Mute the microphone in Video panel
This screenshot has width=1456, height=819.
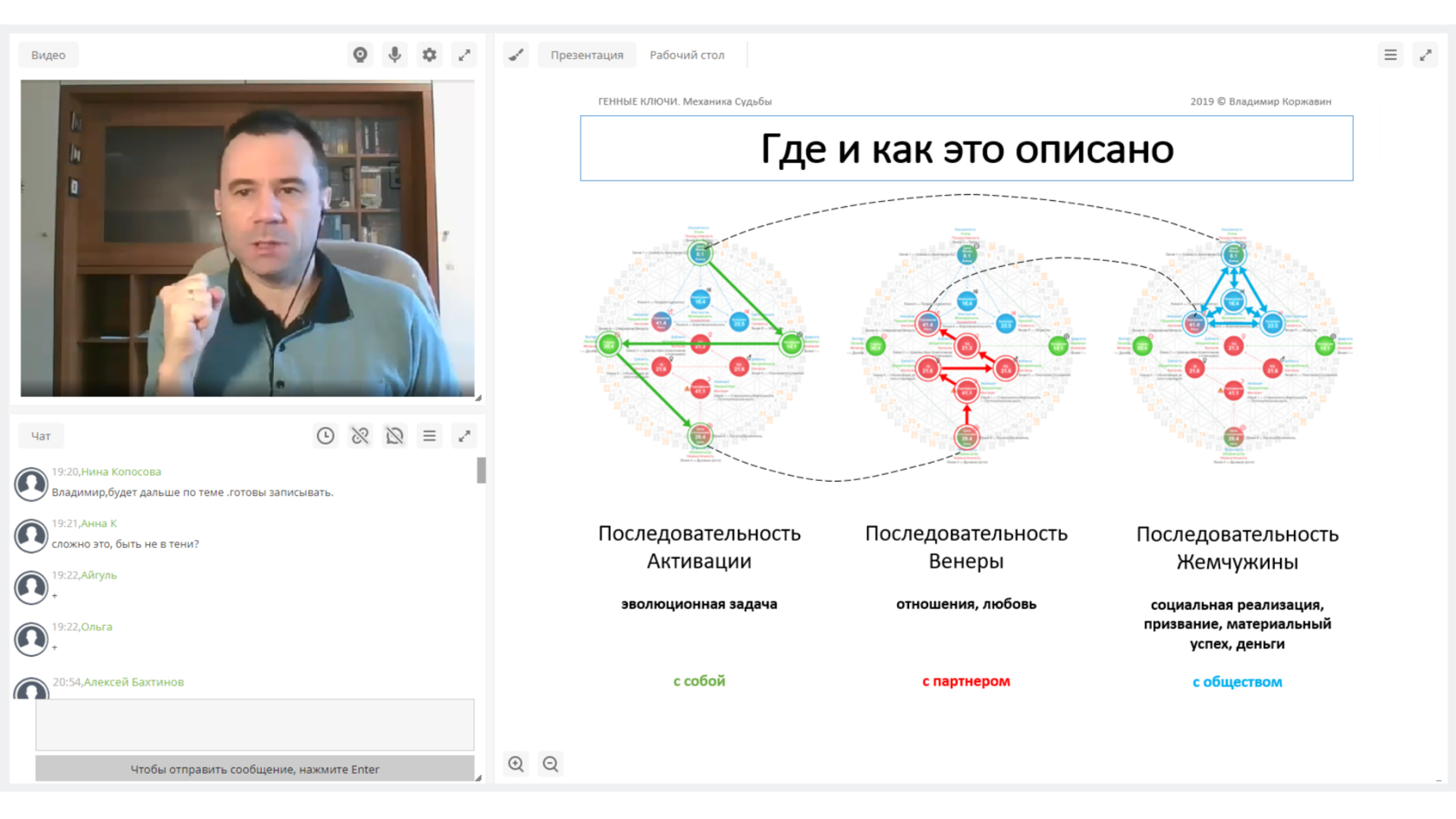[394, 55]
